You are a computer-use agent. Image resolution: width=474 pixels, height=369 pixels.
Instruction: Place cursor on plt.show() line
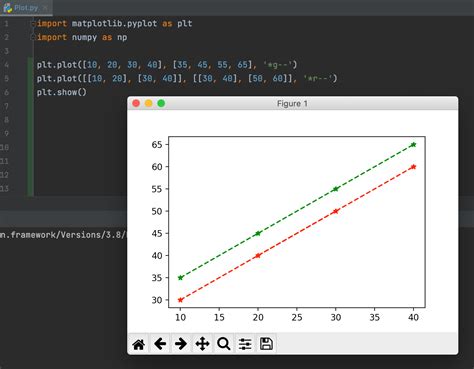pos(62,92)
